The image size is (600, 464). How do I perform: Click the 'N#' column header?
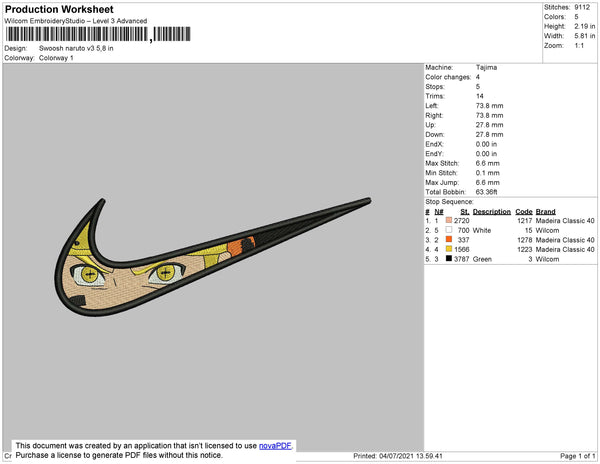pyautogui.click(x=439, y=212)
